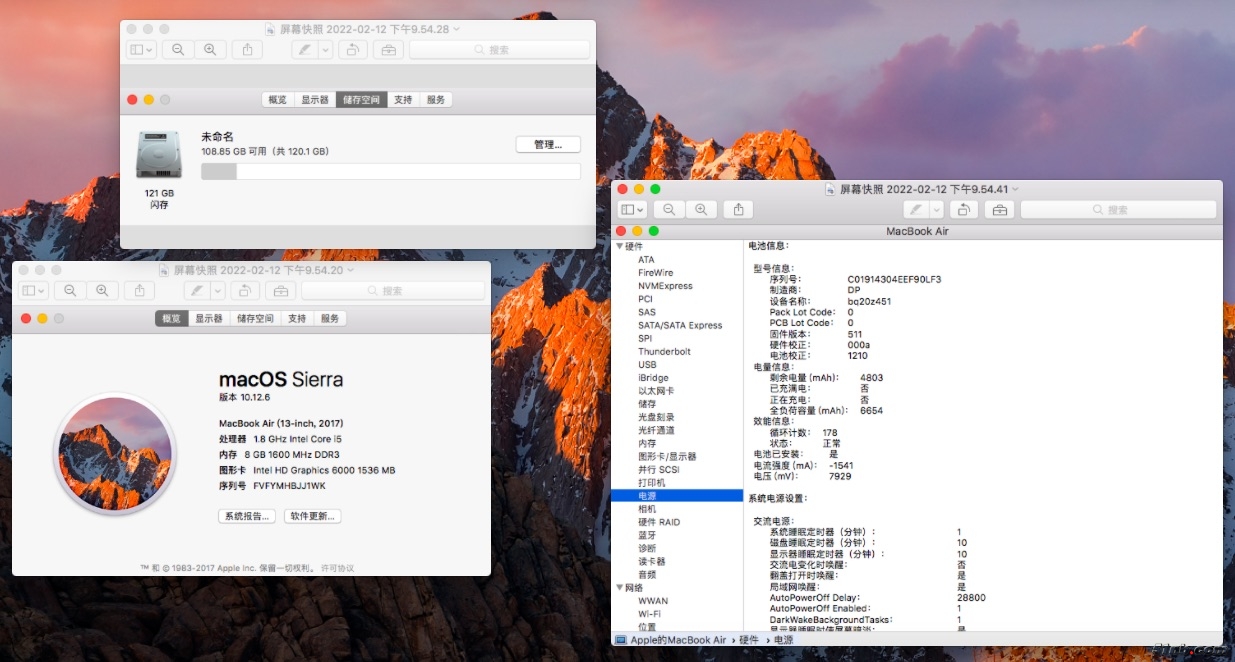Open the markup dropdown arrow in the 9.54.28 window
Screen dimensions: 1235x662
(325, 49)
